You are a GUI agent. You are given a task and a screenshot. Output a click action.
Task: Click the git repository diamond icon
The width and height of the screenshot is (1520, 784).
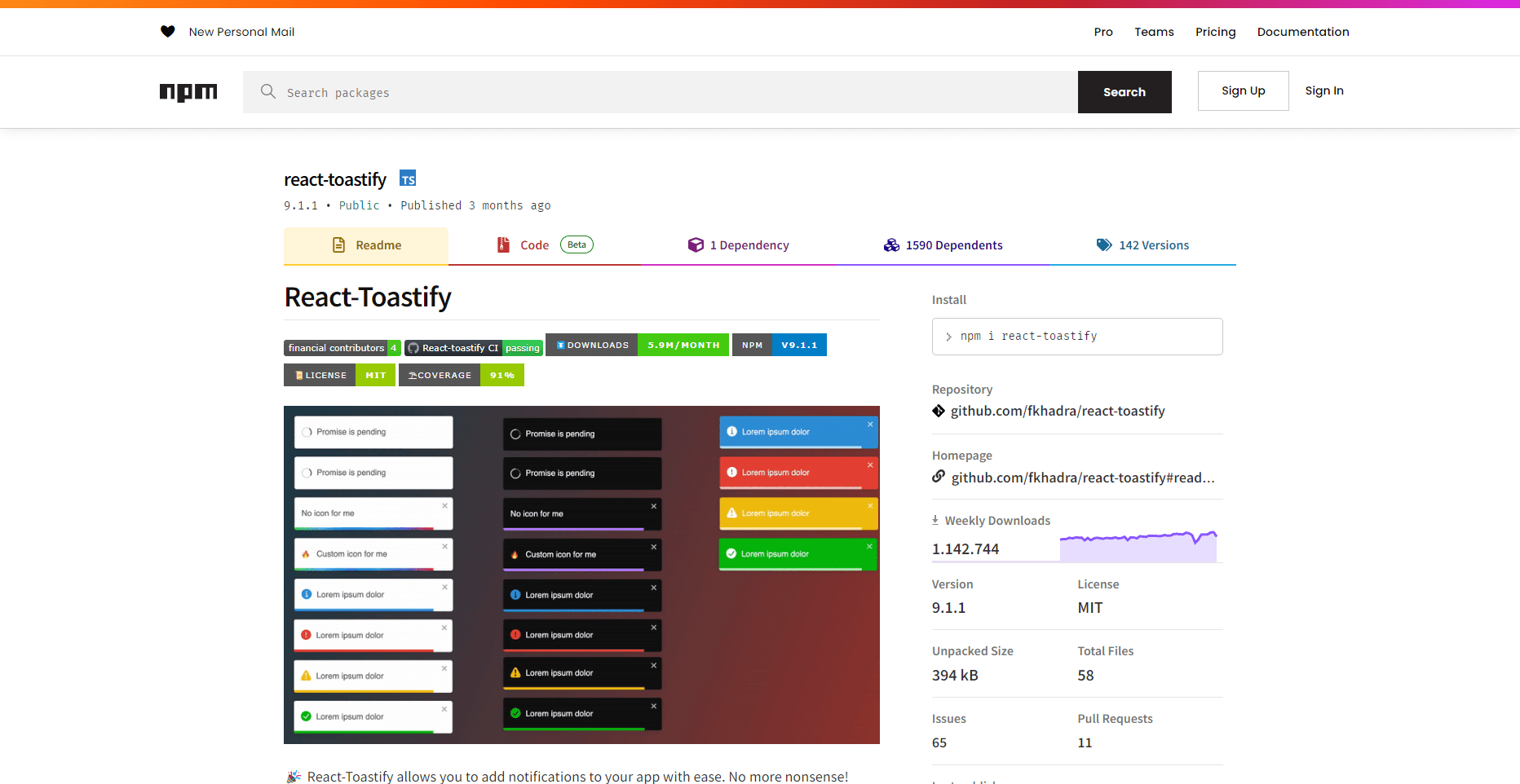coord(939,411)
